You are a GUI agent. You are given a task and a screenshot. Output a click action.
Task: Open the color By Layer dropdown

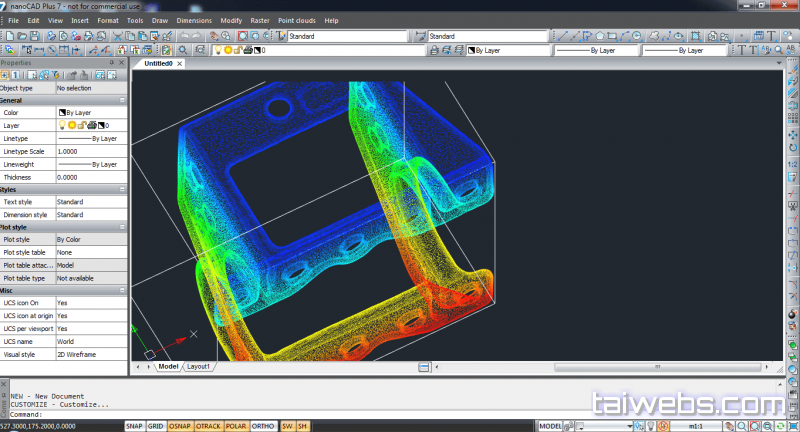507,49
